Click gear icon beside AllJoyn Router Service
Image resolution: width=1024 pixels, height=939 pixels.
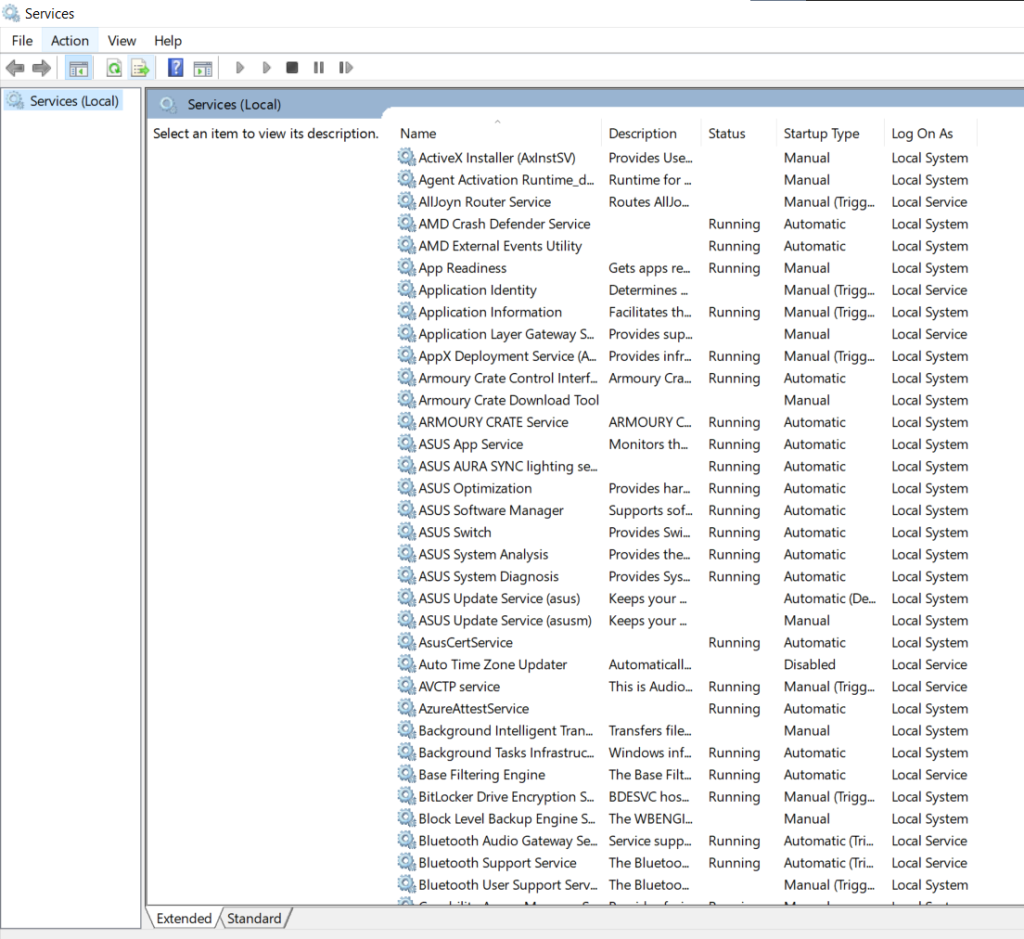pyautogui.click(x=407, y=201)
